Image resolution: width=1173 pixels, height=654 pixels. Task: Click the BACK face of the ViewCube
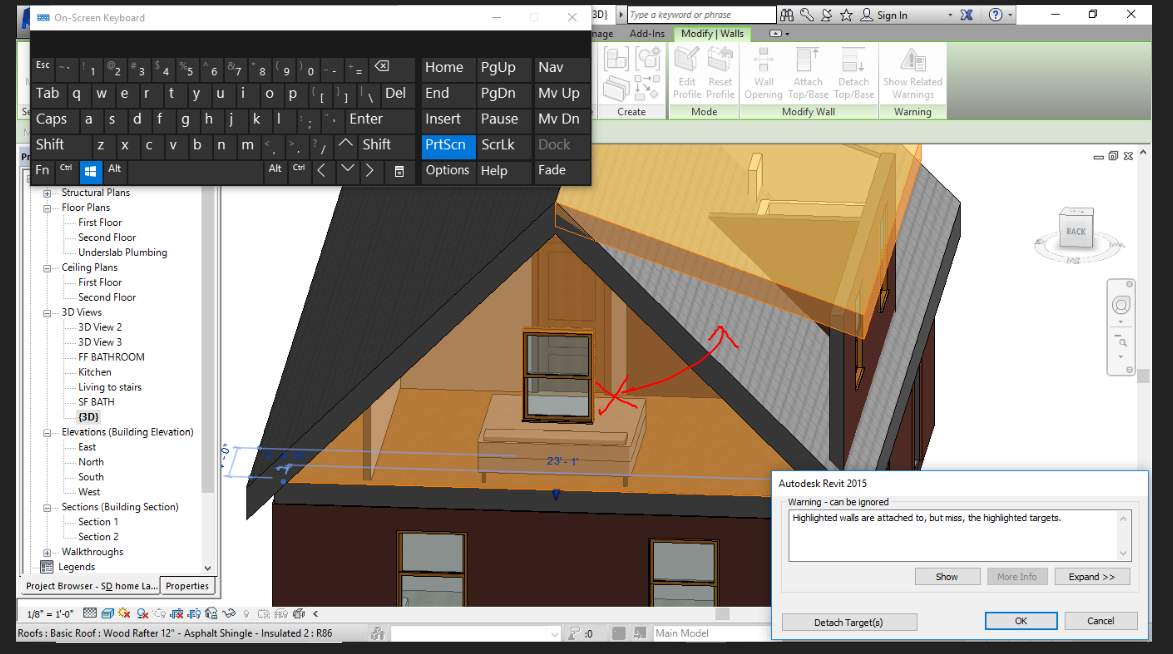(1076, 231)
